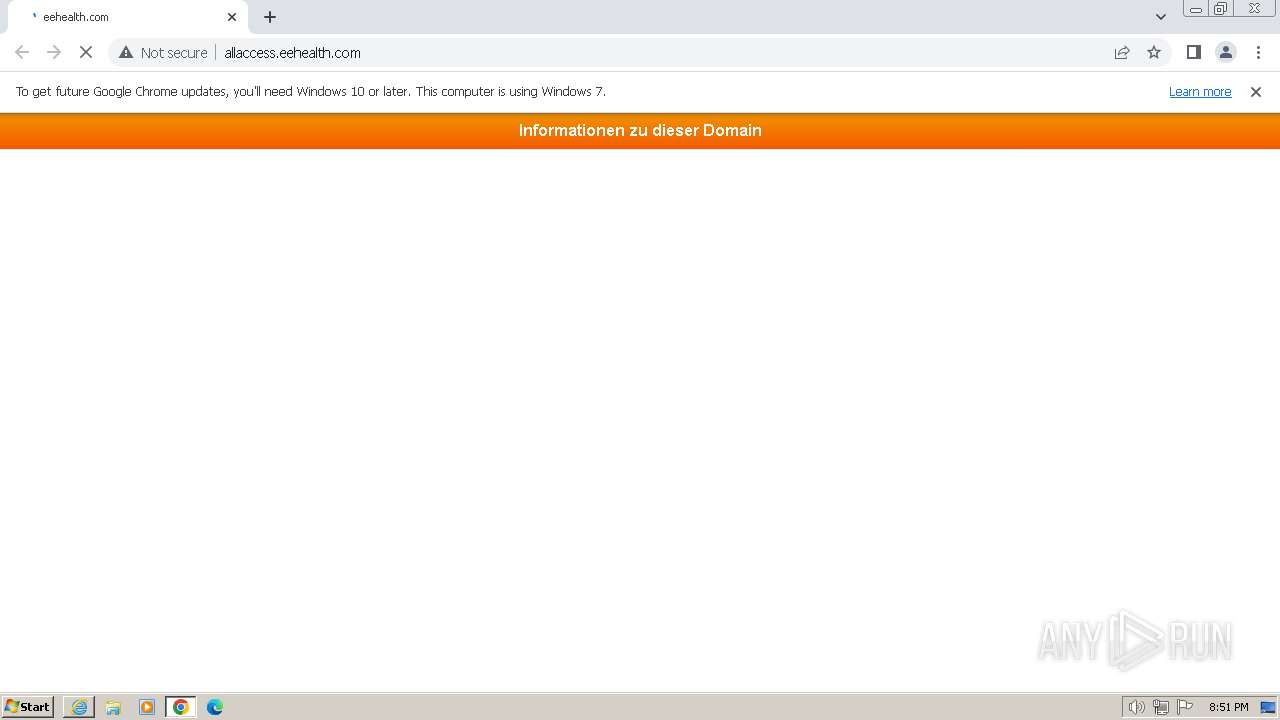Switch to the eehealth.com tab
Screen dimensions: 1280x720
coord(128,17)
